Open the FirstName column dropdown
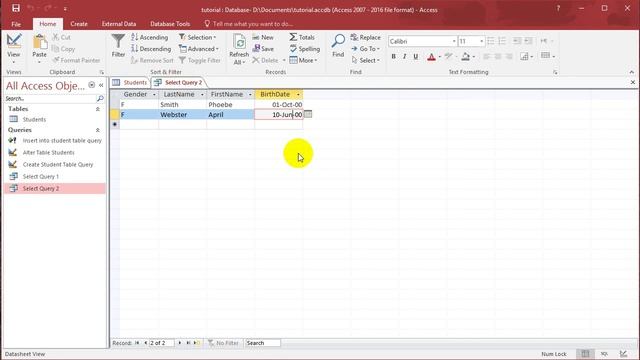 (x=250, y=94)
